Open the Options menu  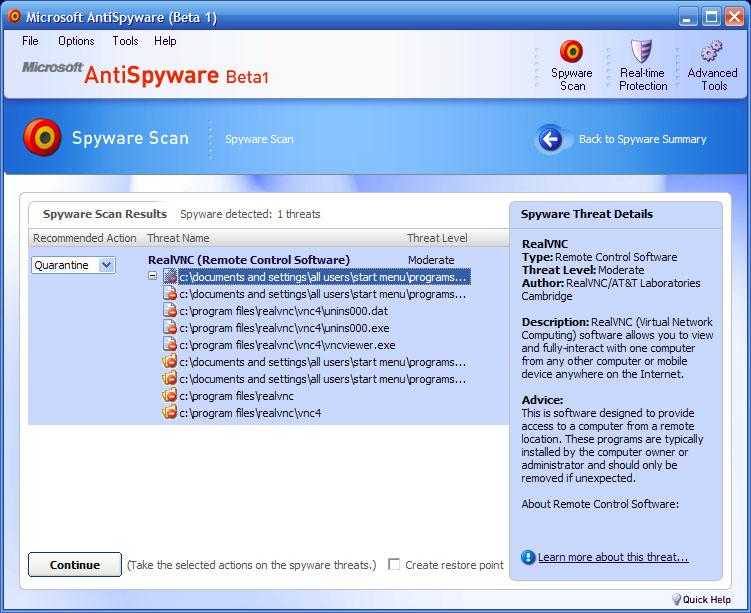[x=76, y=41]
